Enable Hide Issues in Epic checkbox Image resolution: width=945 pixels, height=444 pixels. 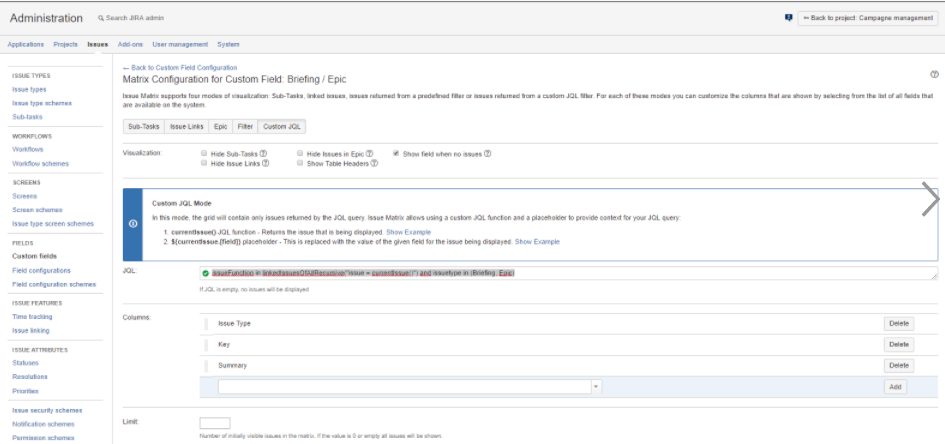(x=300, y=154)
